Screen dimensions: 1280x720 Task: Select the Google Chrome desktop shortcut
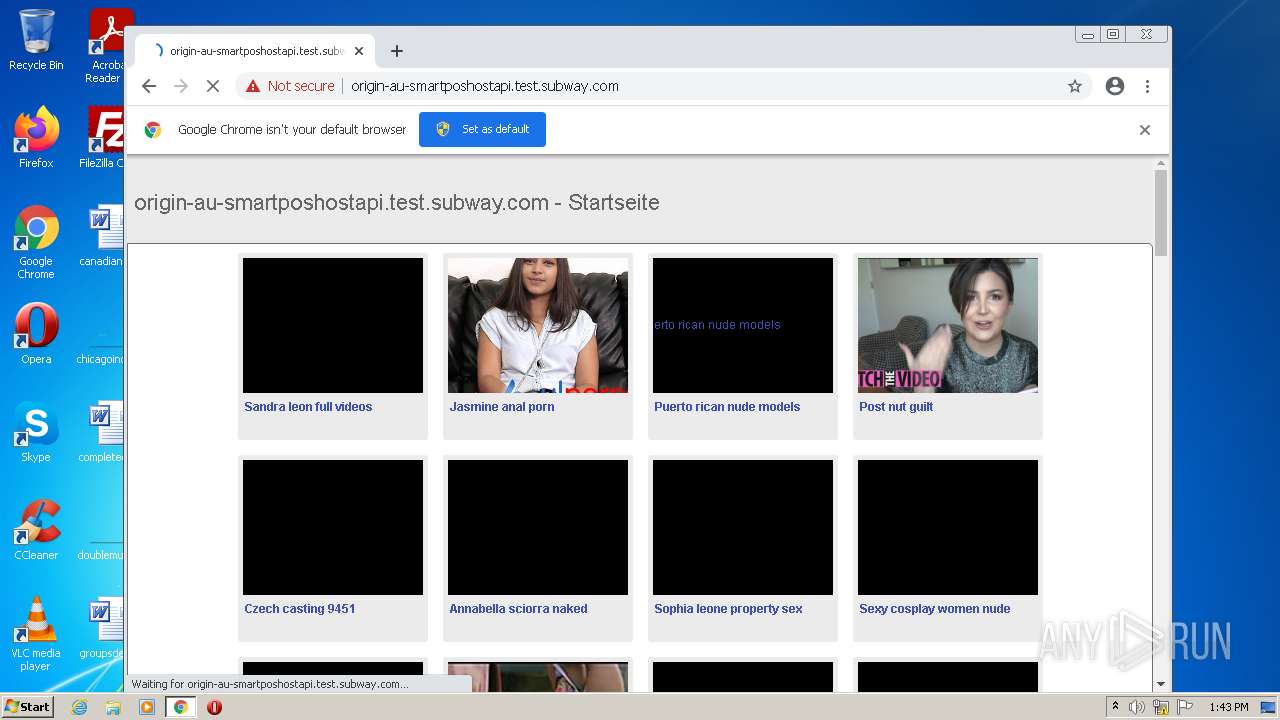point(36,242)
